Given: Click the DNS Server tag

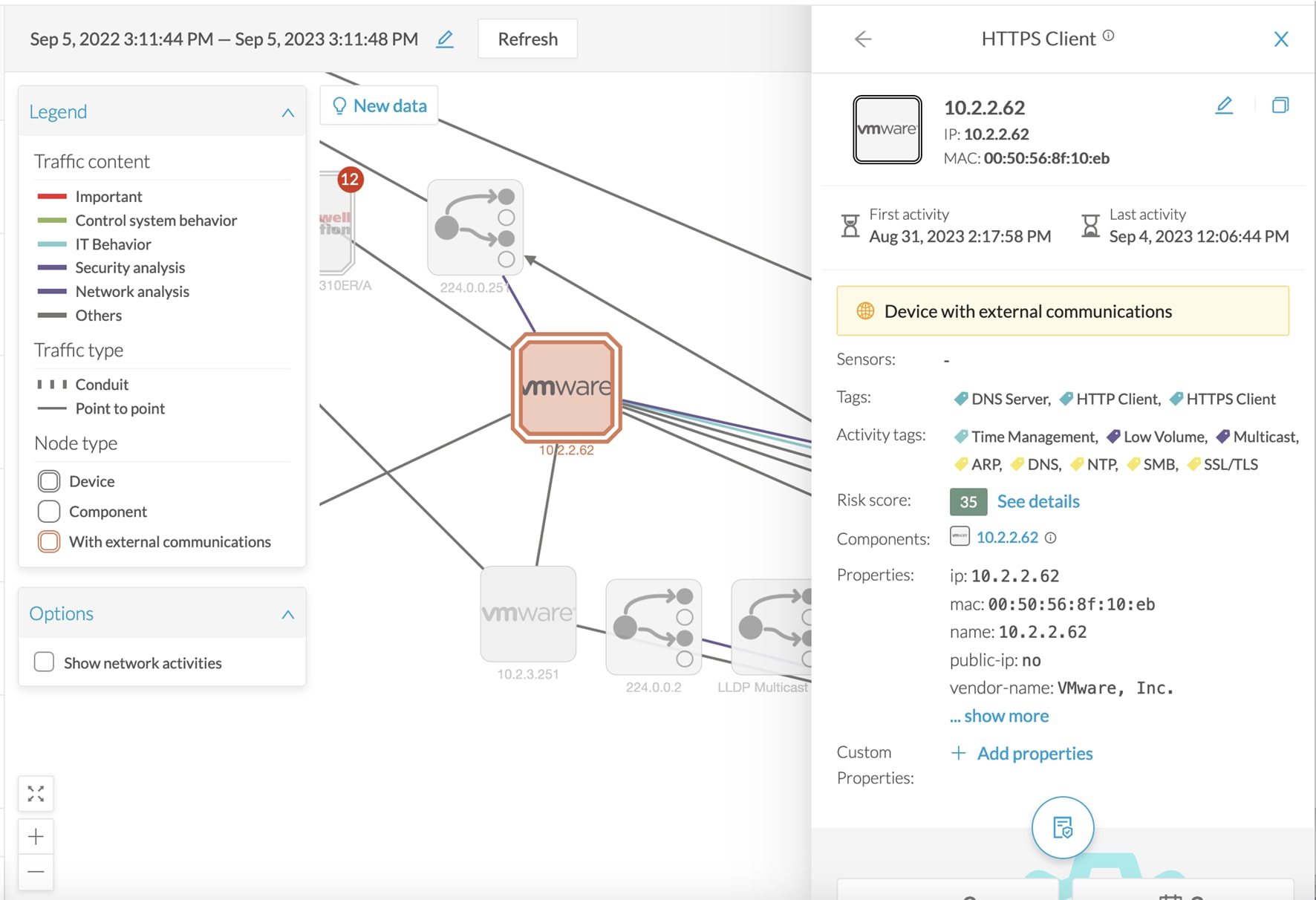Looking at the screenshot, I should pyautogui.click(x=1002, y=399).
